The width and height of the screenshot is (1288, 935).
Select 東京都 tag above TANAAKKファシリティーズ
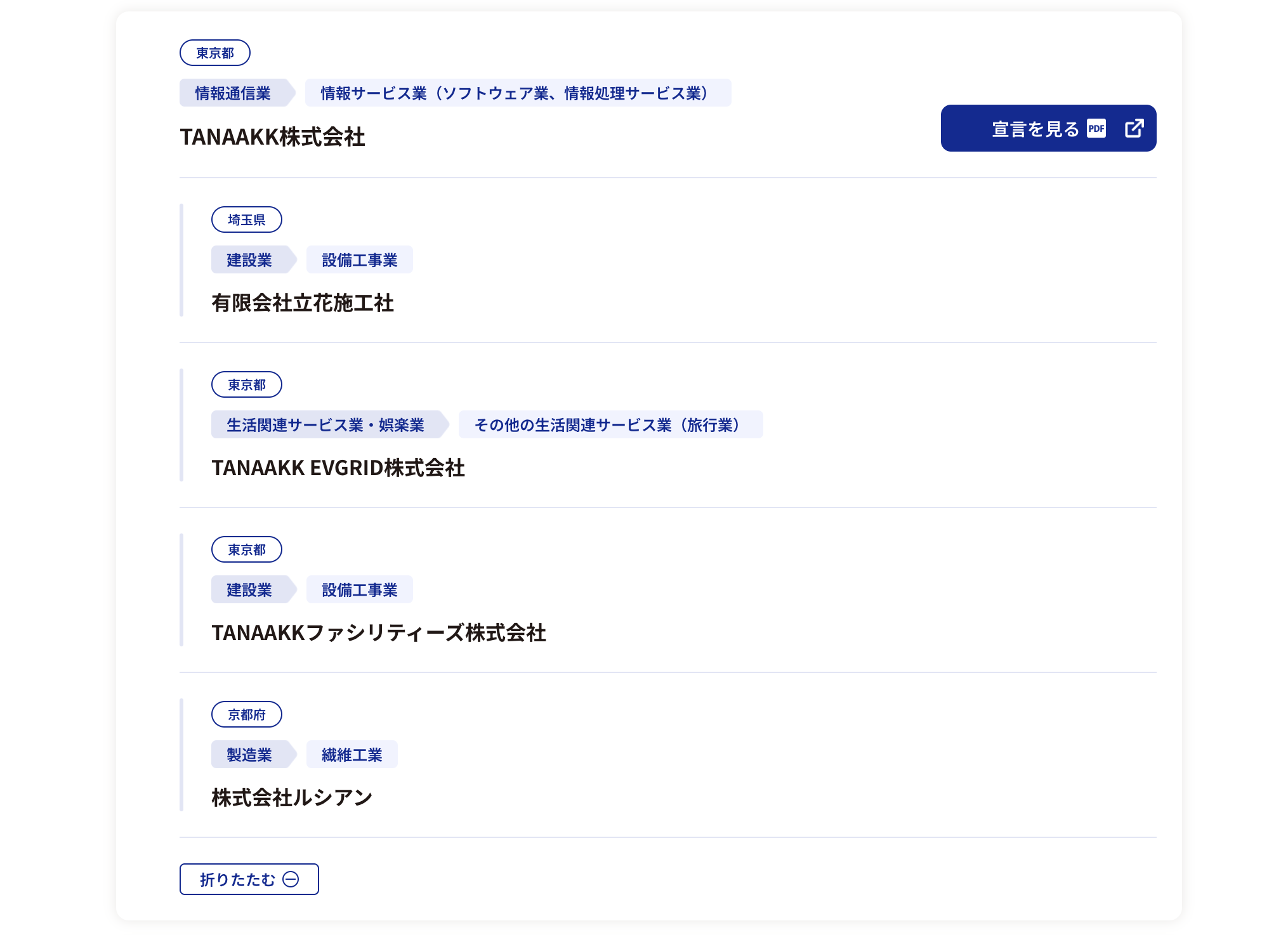click(247, 549)
